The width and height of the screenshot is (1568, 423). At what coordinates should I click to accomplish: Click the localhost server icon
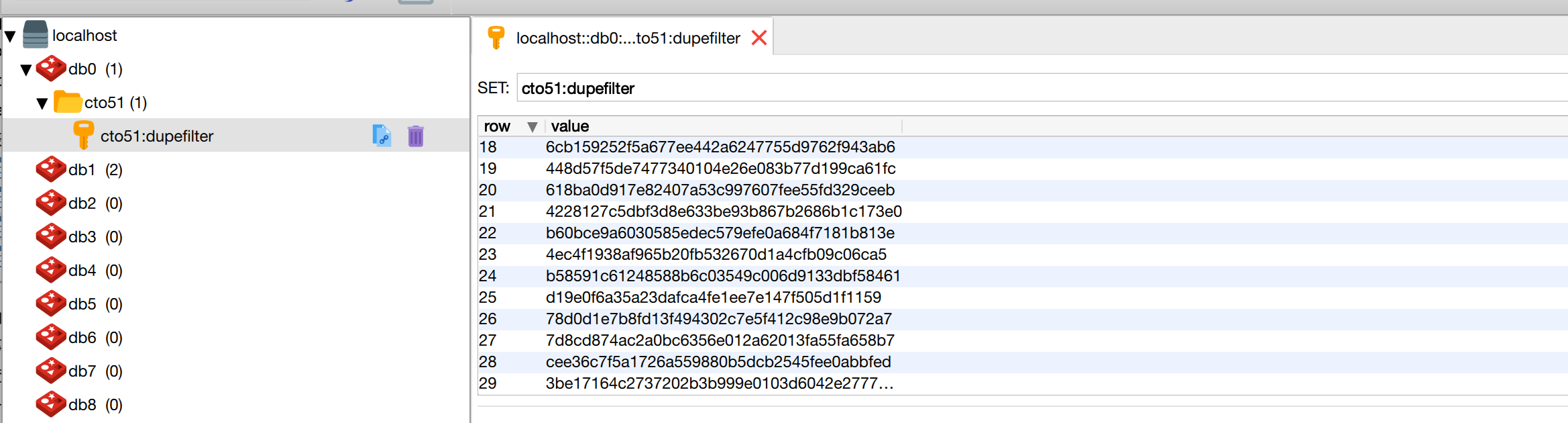tap(36, 34)
